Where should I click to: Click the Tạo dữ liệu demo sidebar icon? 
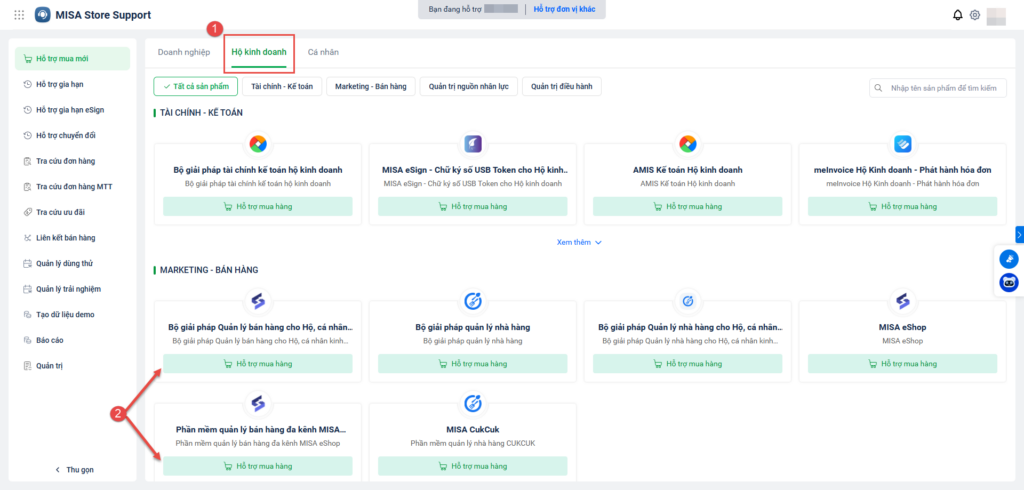click(27, 314)
